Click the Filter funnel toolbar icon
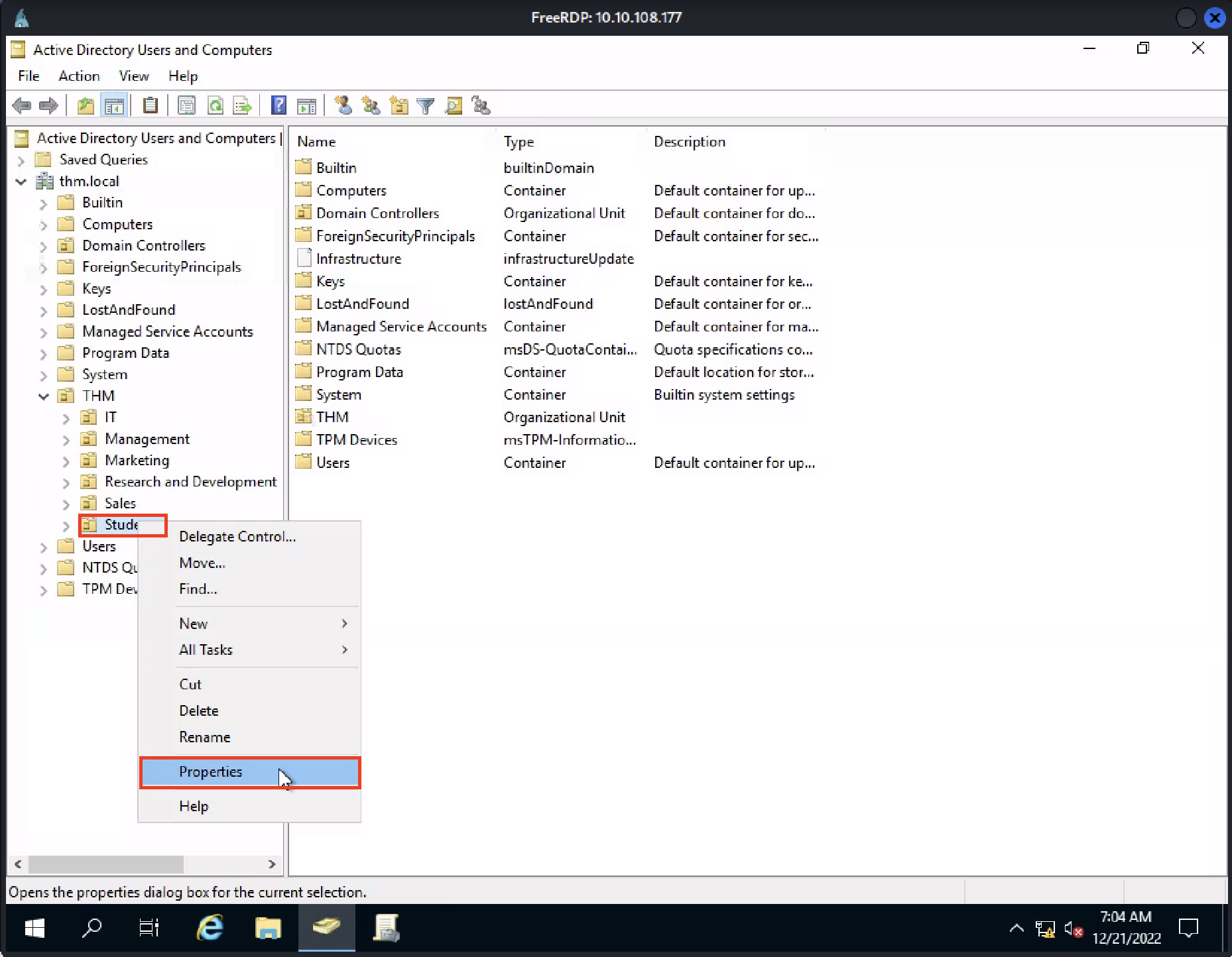Image resolution: width=1232 pixels, height=957 pixels. tap(426, 105)
